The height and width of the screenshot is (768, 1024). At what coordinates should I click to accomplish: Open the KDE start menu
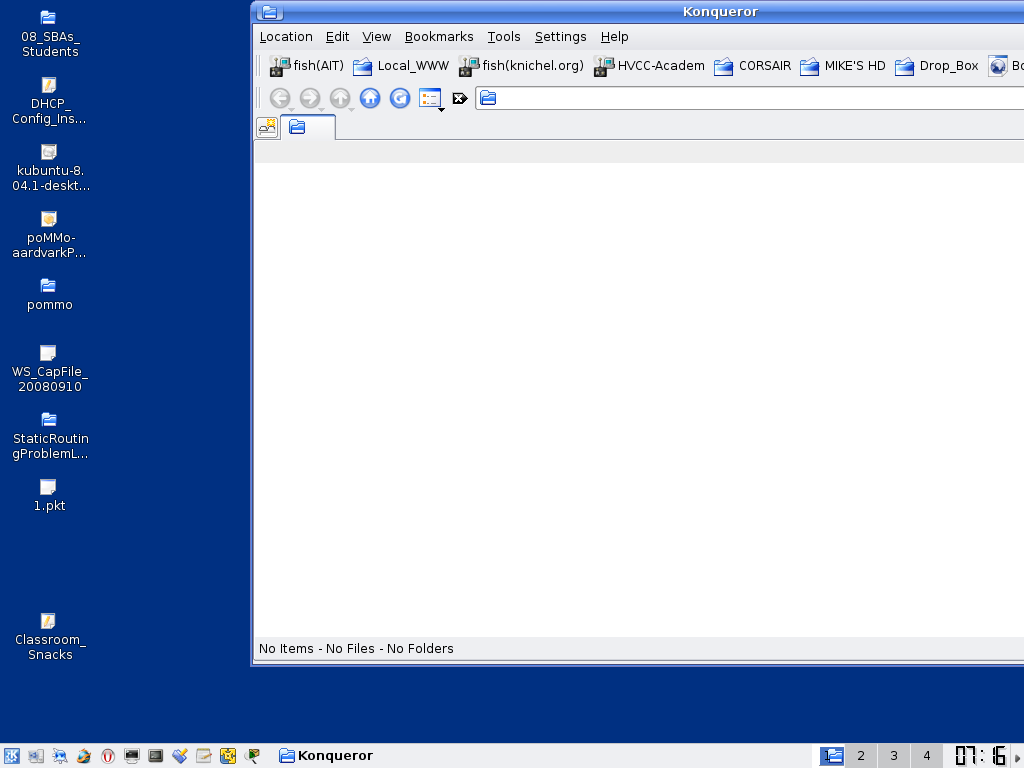(x=12, y=756)
